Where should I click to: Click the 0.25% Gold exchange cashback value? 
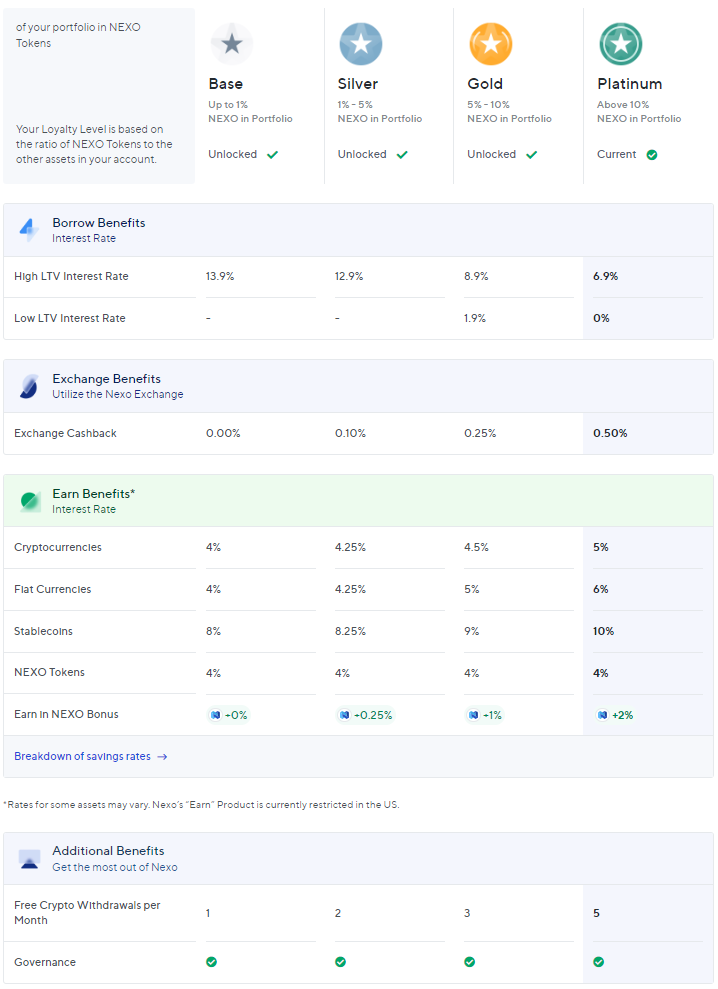coord(480,433)
